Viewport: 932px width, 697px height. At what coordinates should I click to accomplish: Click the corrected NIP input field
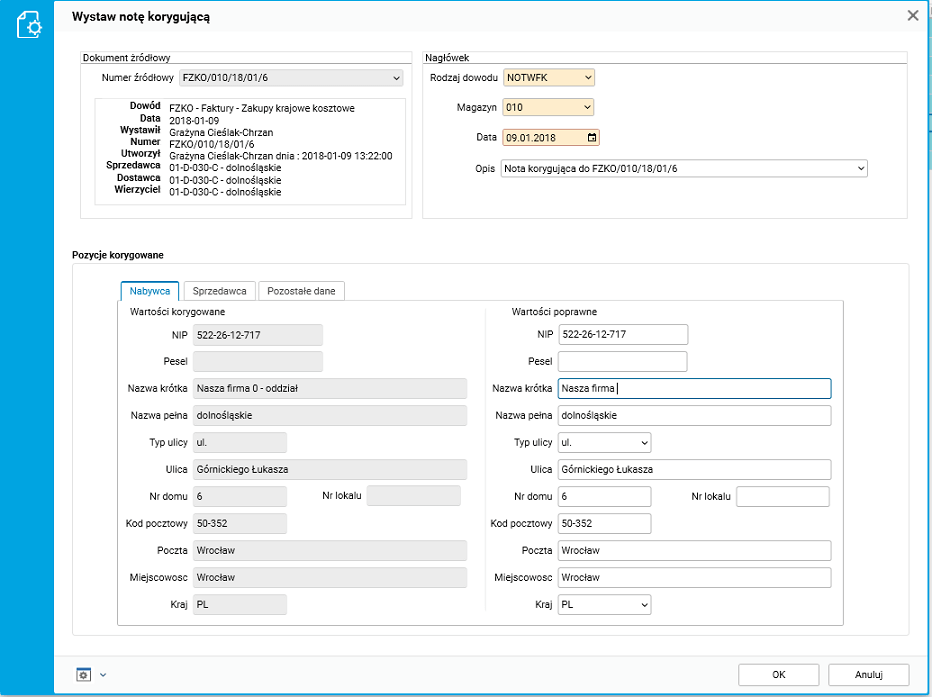coord(622,335)
